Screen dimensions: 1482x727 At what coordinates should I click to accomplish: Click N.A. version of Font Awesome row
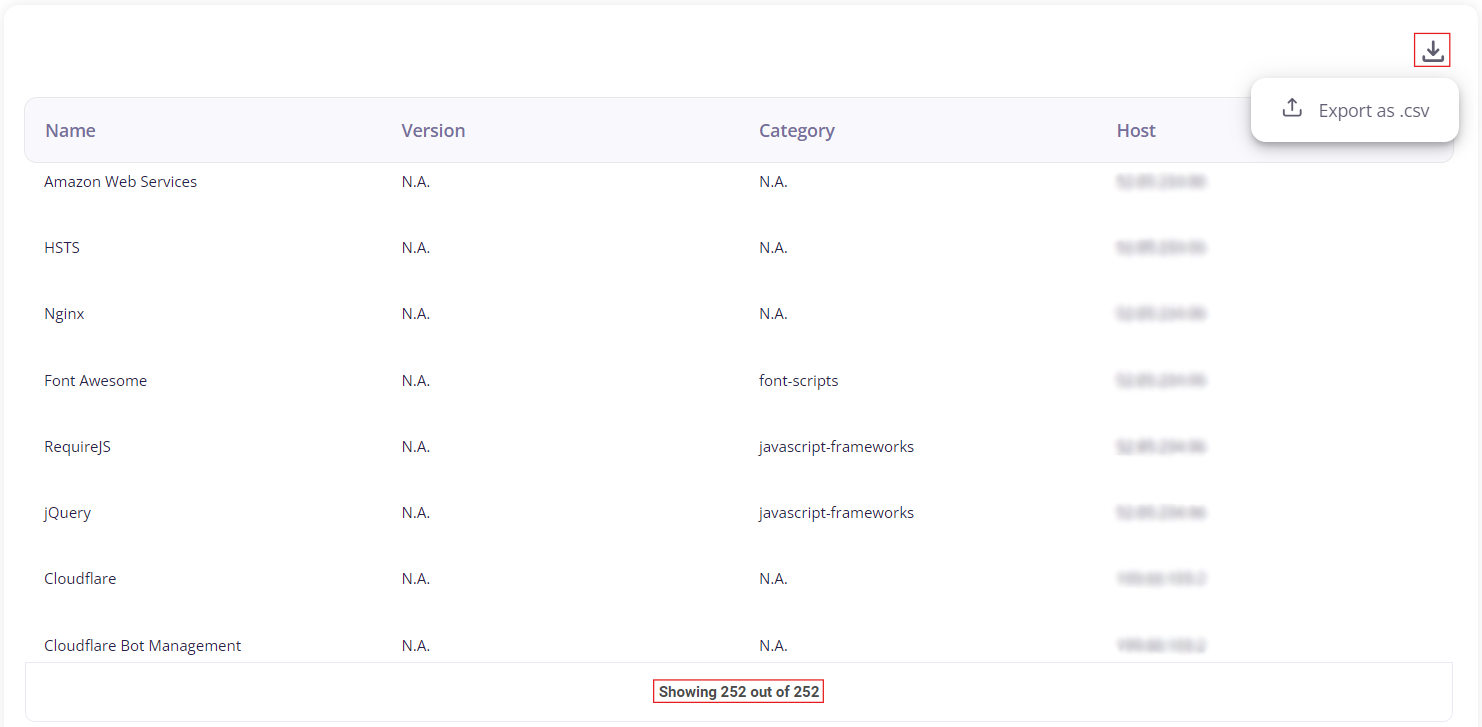[x=416, y=381]
